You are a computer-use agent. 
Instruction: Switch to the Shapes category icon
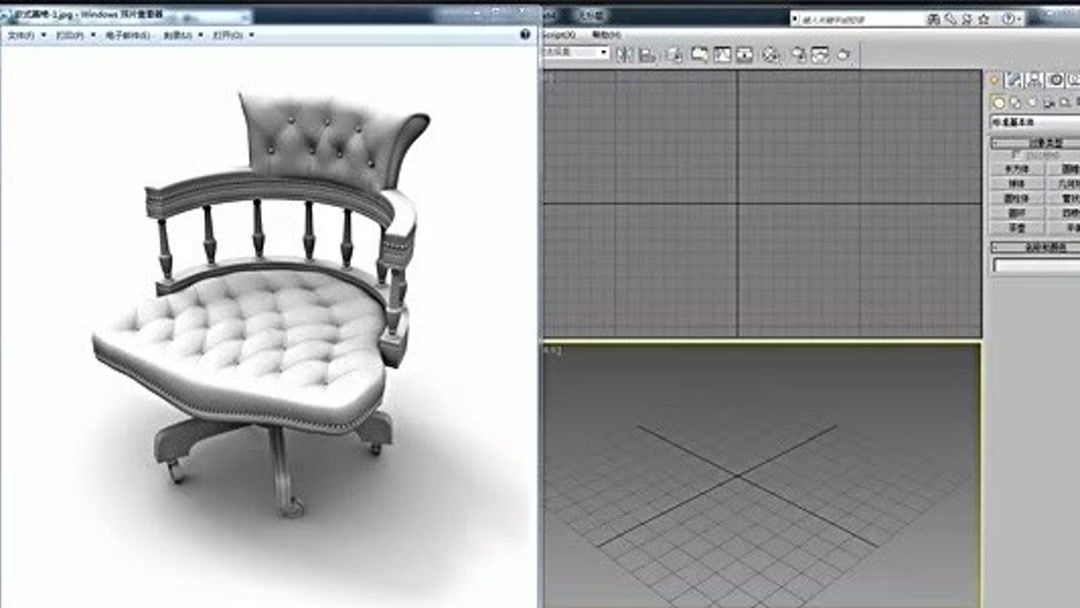(1014, 102)
